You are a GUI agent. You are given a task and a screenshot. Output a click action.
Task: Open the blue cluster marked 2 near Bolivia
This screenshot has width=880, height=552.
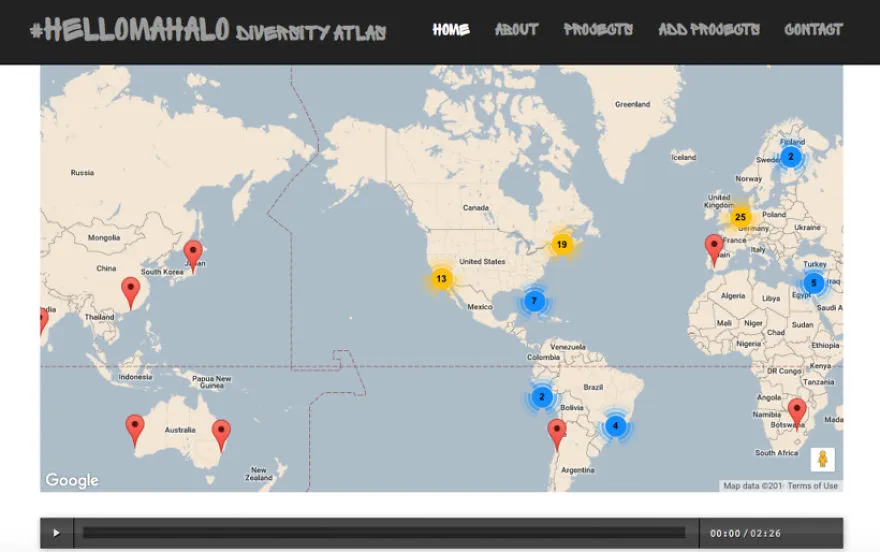tap(542, 397)
